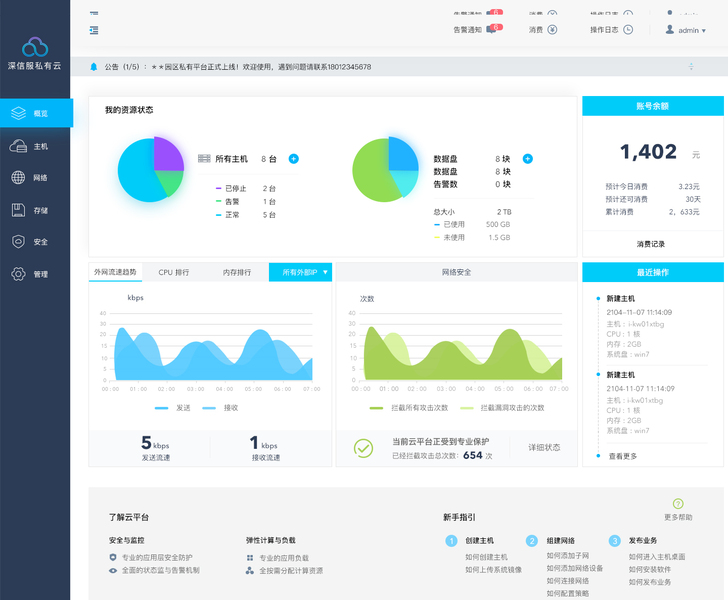This screenshot has width=728, height=600.
Task: Open the 概览 overview layers icon
Action: [x=18, y=113]
